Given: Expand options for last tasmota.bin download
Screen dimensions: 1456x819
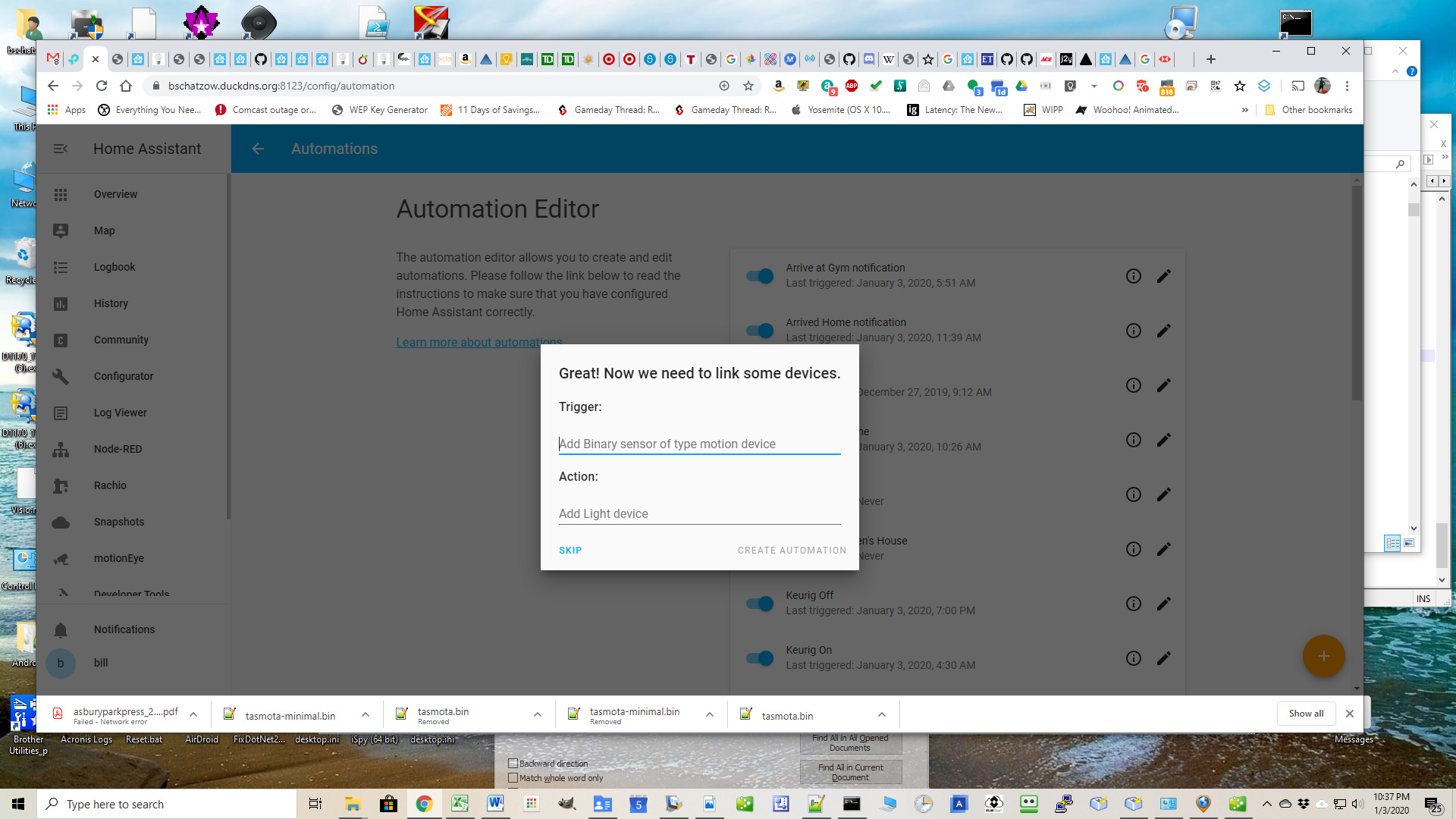Looking at the screenshot, I should (882, 714).
